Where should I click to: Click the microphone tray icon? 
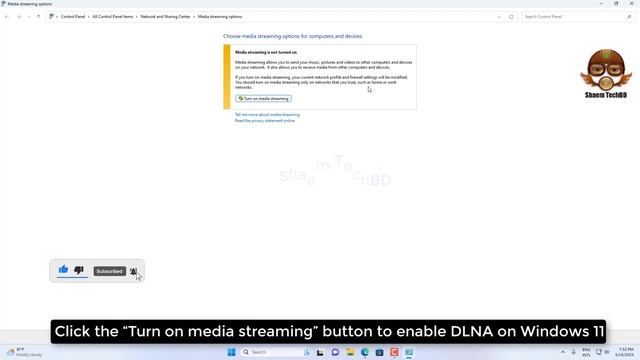point(573,352)
